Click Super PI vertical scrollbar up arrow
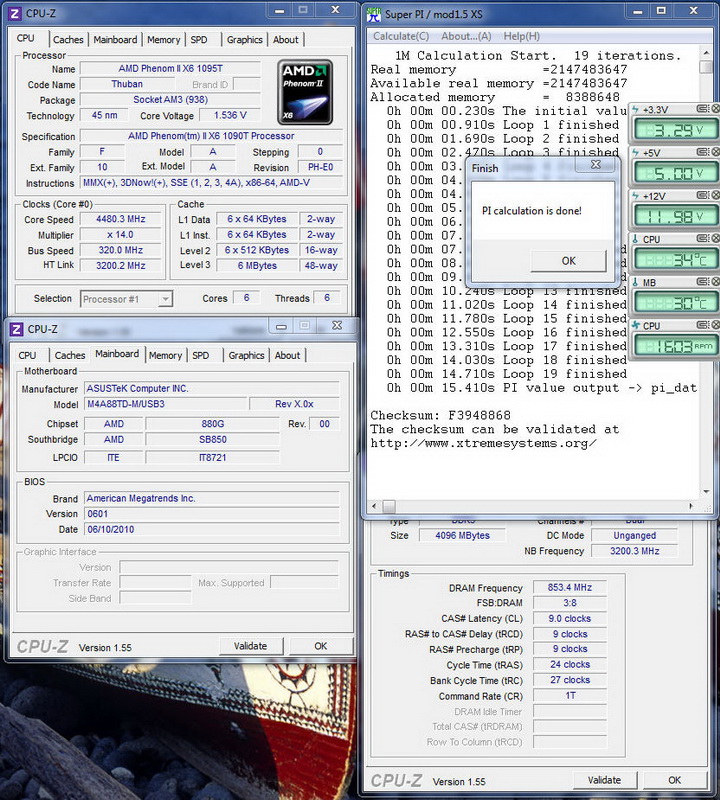This screenshot has height=800, width=720. (706, 53)
